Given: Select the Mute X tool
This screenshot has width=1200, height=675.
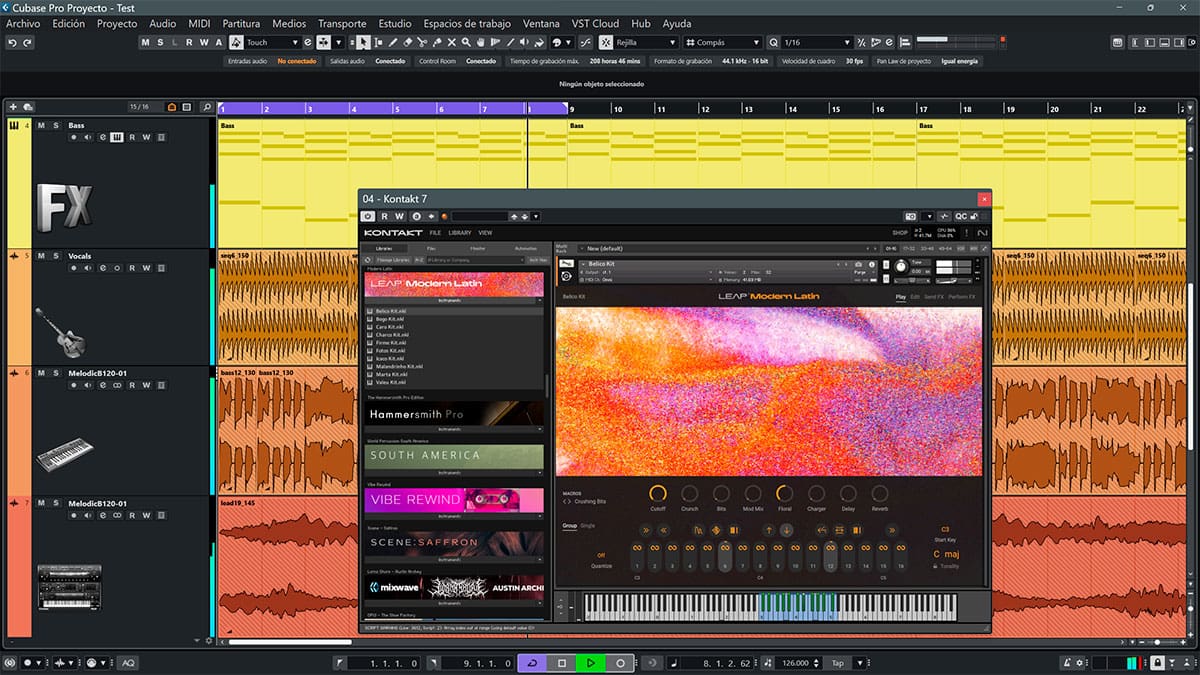Looking at the screenshot, I should tap(452, 43).
